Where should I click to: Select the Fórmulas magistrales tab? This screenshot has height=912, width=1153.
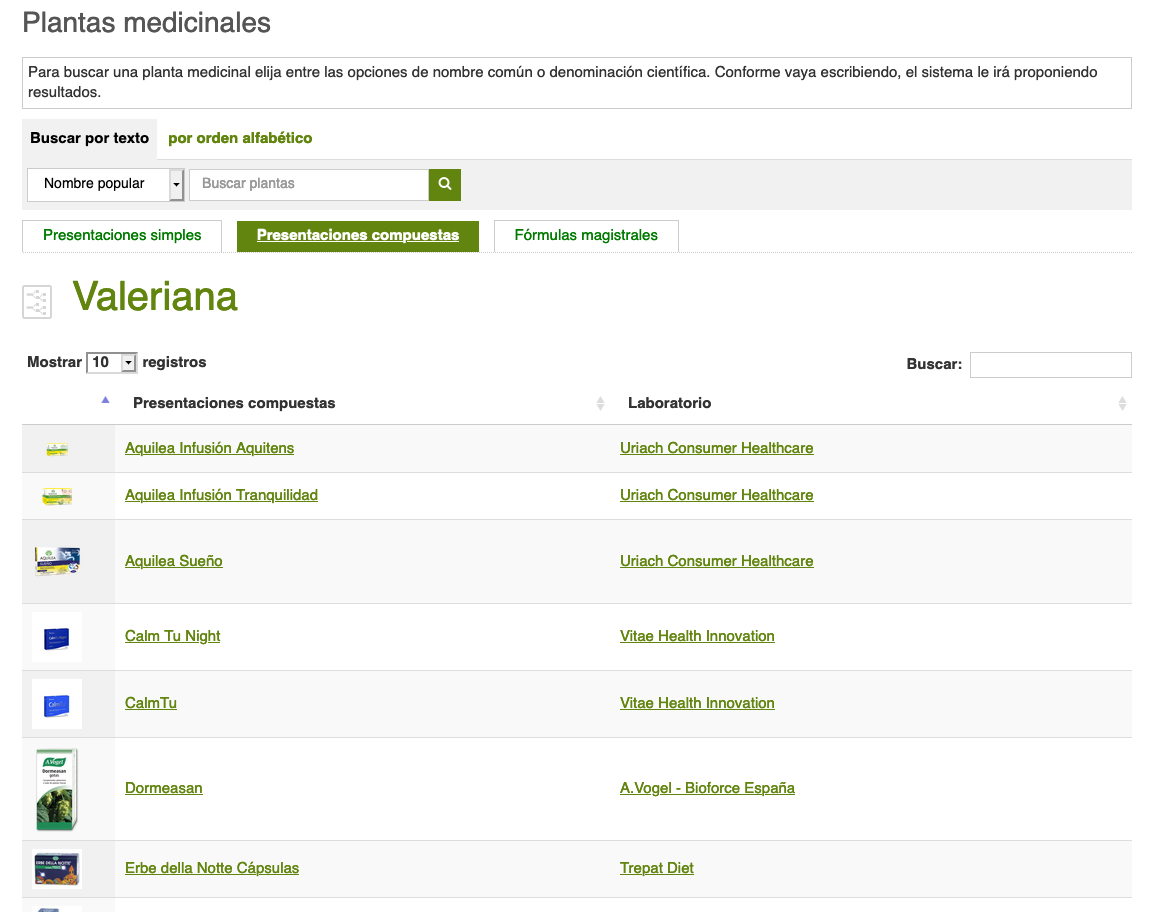pos(586,235)
